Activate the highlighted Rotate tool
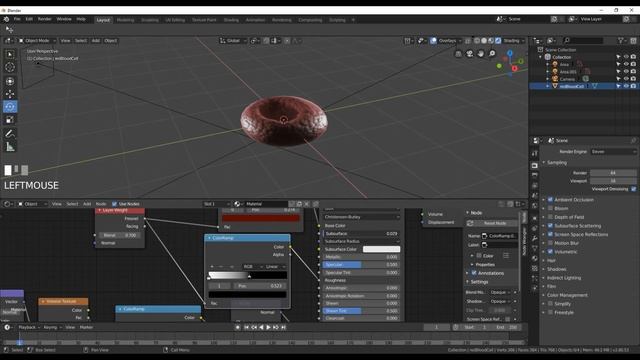Image resolution: width=640 pixels, height=360 pixels. (10, 107)
